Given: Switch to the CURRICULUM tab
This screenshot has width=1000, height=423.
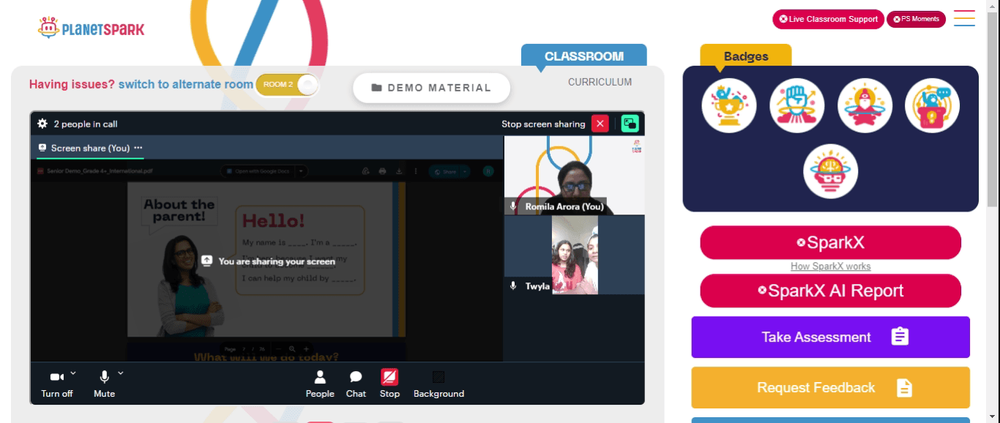Looking at the screenshot, I should coord(600,82).
